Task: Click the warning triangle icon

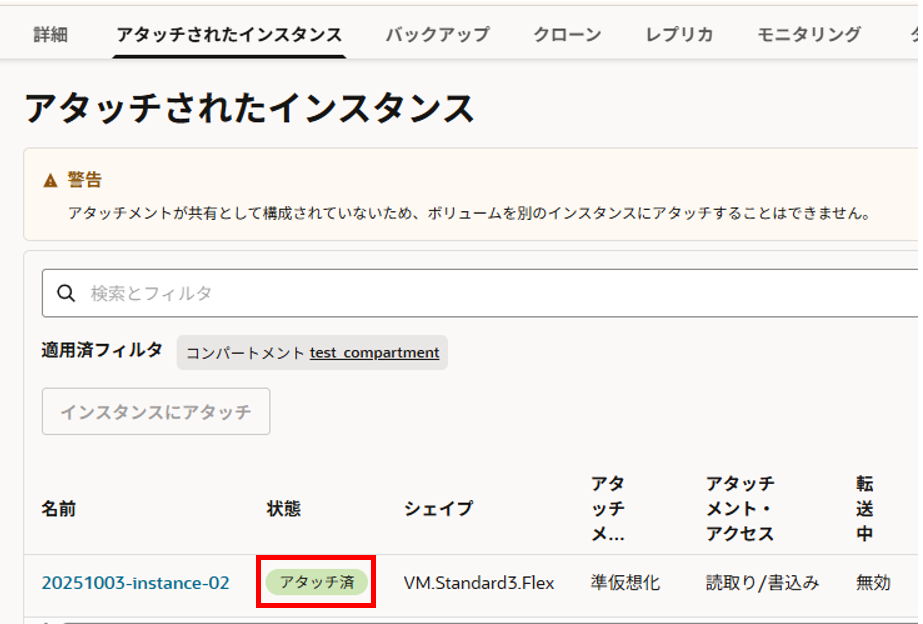Action: pos(50,181)
